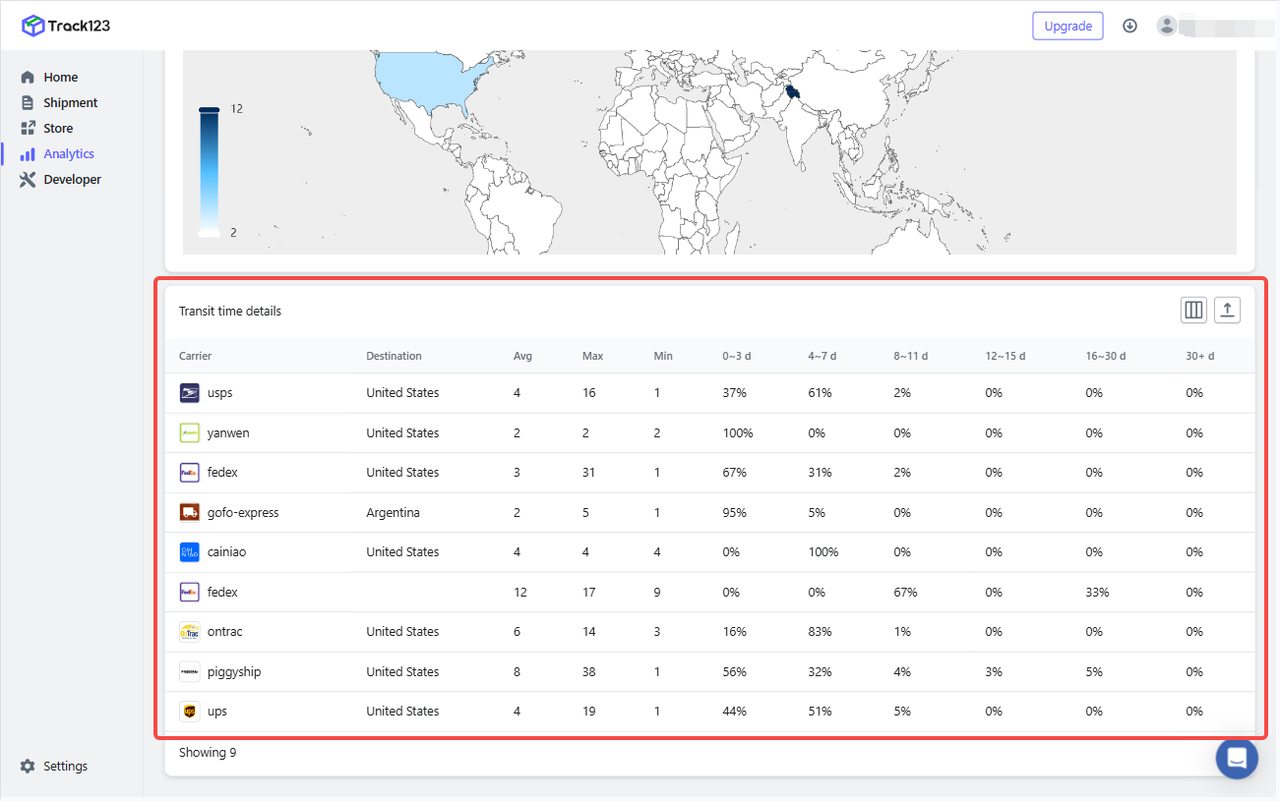Click the Store grid icon

(28, 128)
